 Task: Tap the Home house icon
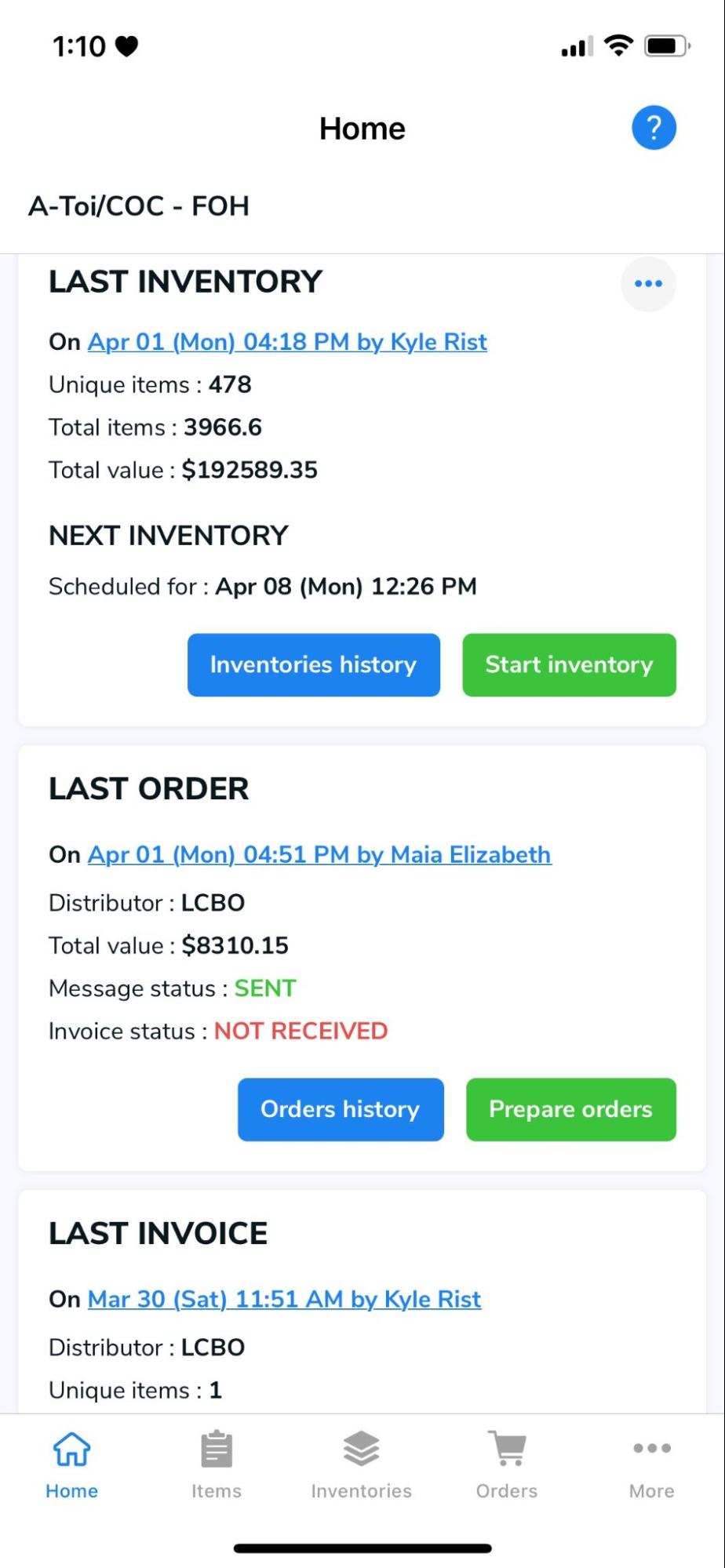coord(71,1449)
